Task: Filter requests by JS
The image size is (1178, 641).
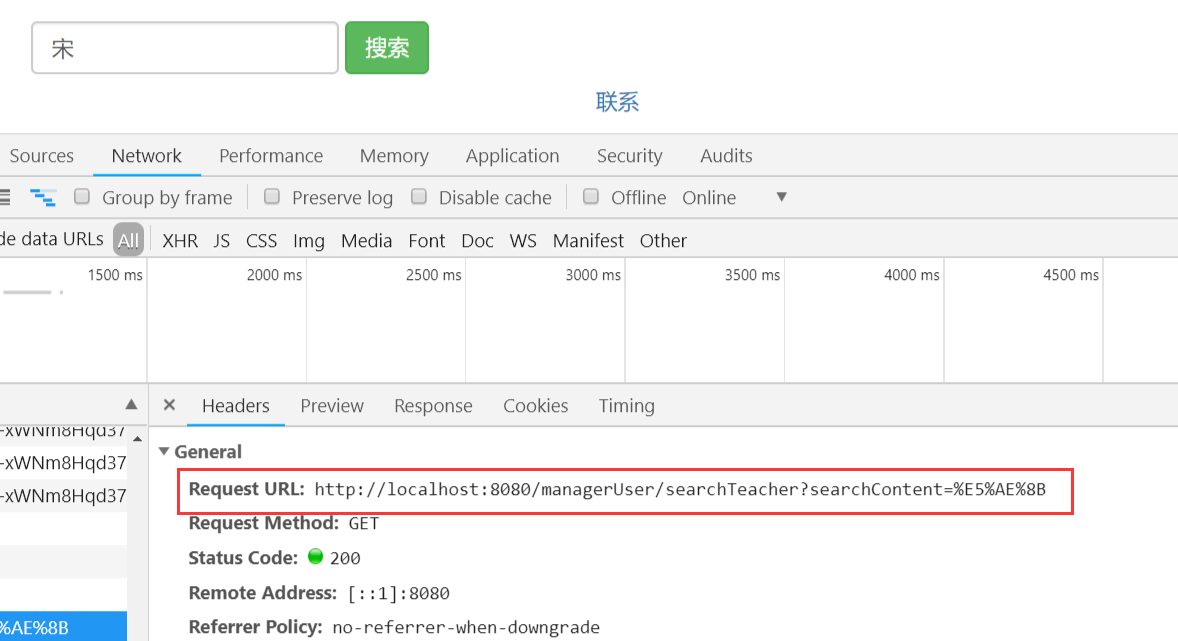Action: tap(222, 240)
